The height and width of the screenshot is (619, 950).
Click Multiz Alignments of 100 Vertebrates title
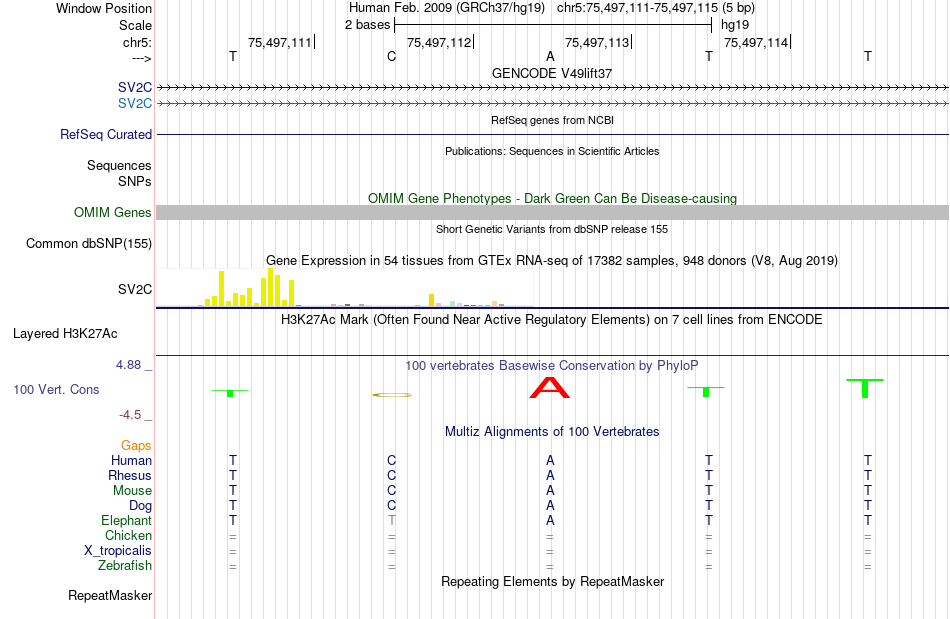552,431
